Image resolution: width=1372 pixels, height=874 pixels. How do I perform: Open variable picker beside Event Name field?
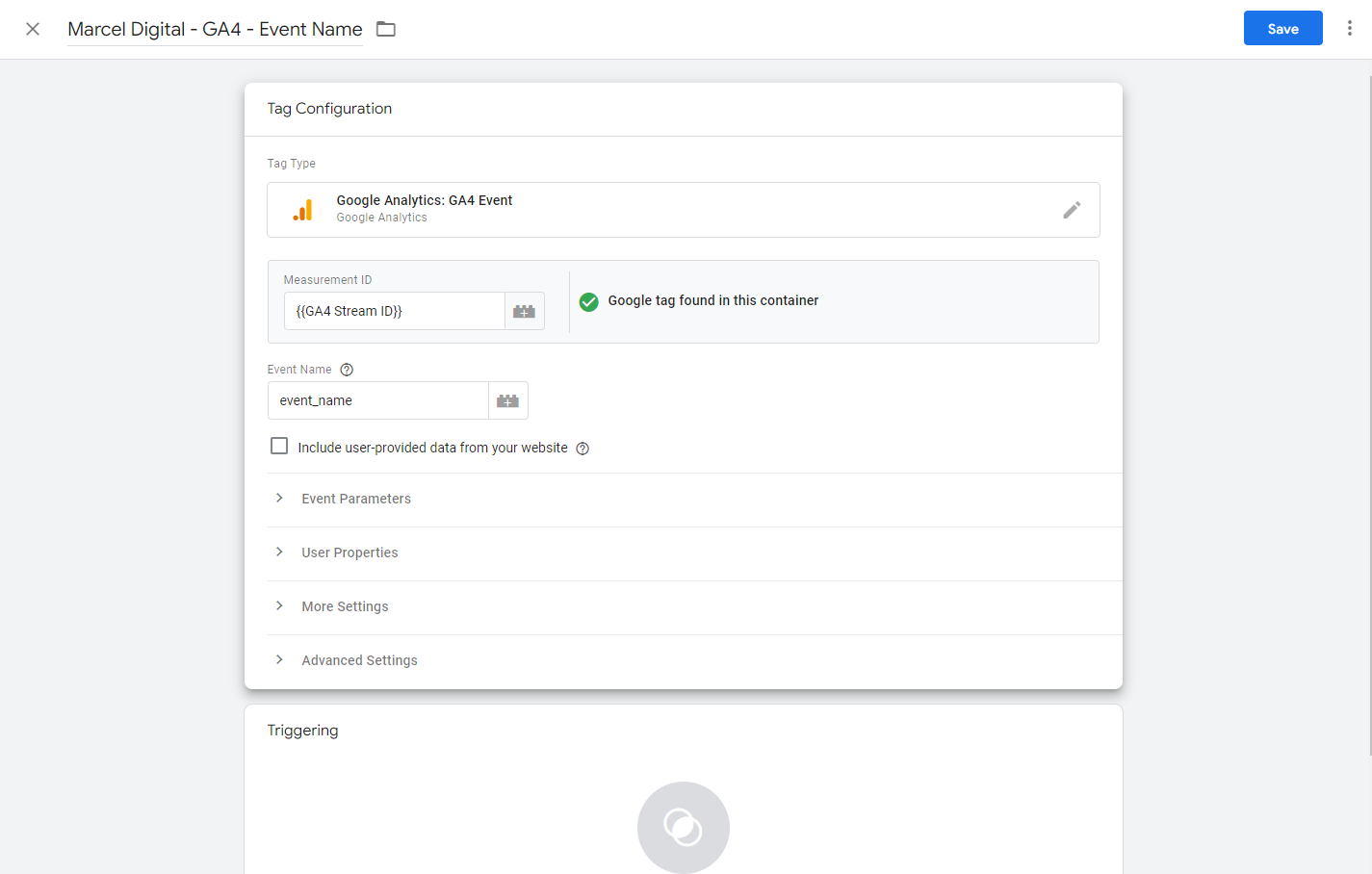point(507,400)
